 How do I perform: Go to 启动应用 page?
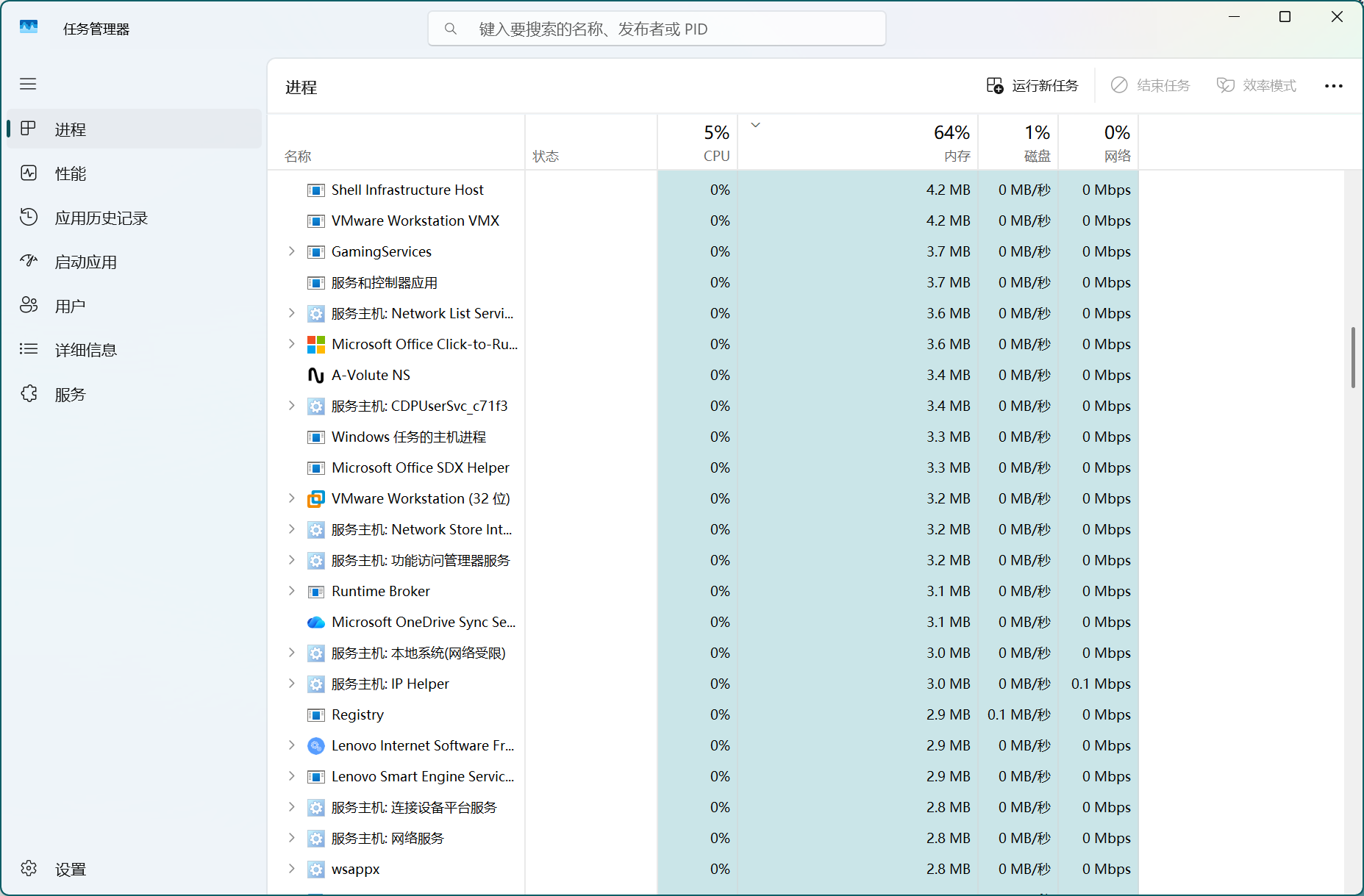[134, 262]
